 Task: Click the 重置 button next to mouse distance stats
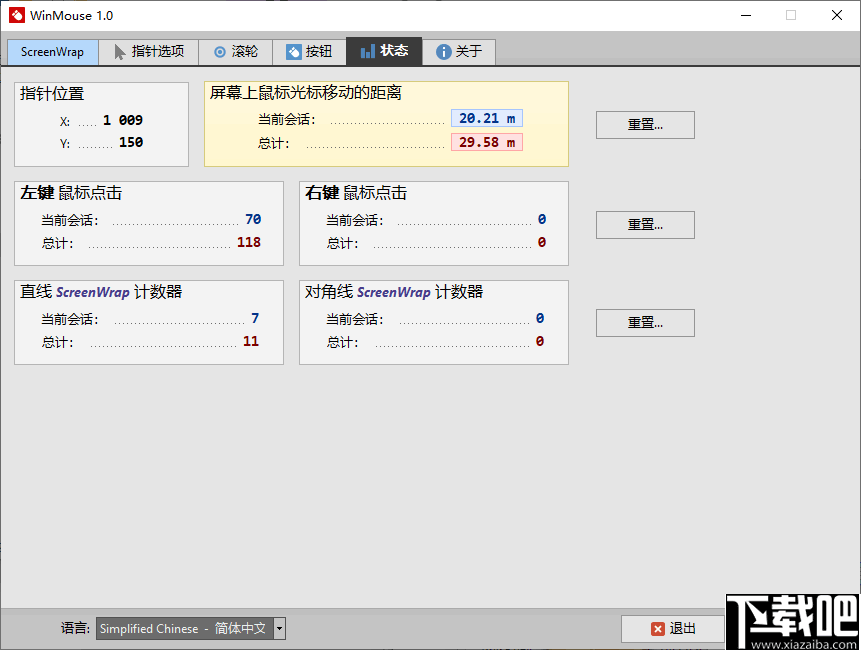coord(645,124)
